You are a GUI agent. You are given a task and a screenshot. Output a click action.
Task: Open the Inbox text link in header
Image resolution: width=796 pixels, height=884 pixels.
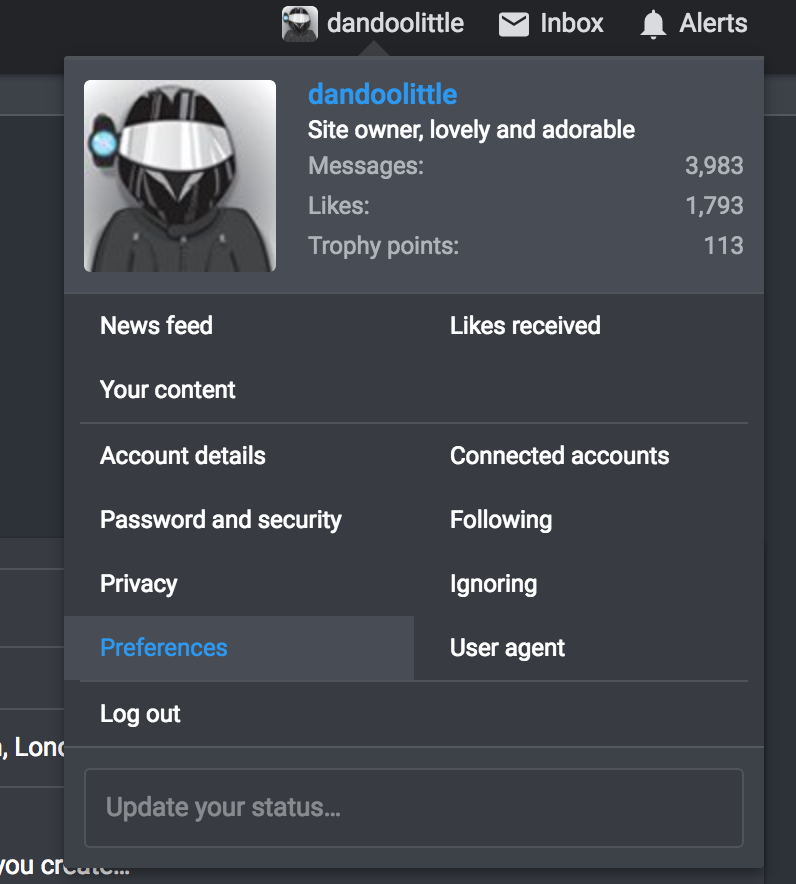[x=572, y=24]
